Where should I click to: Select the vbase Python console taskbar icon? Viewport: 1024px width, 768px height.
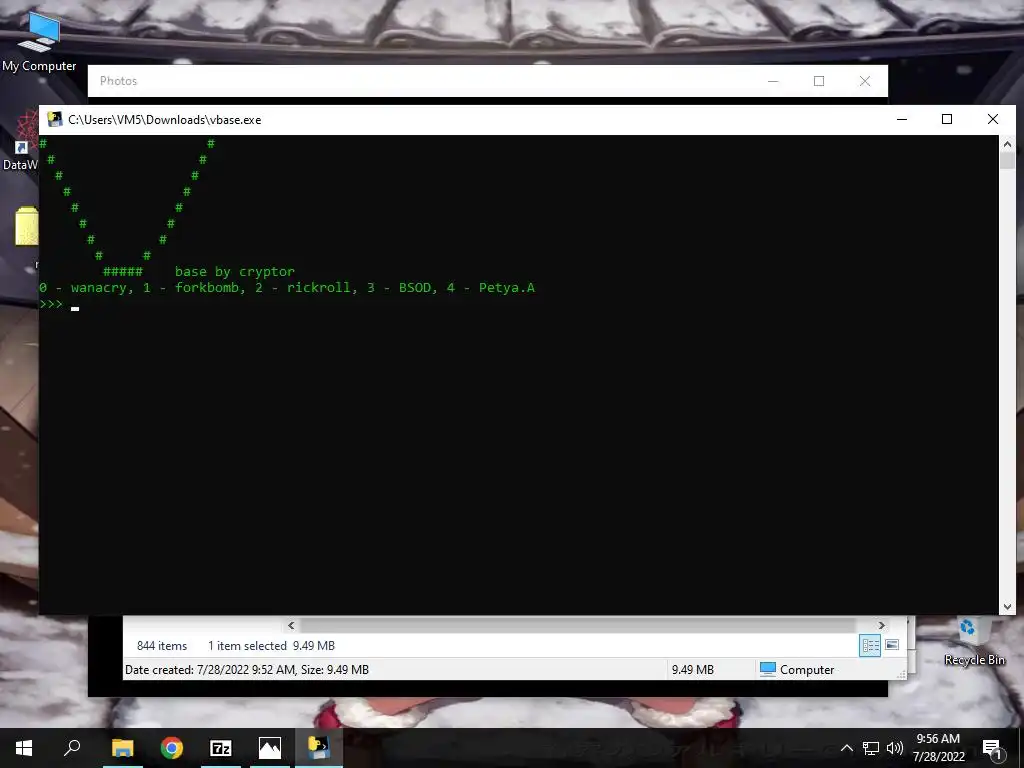click(319, 748)
